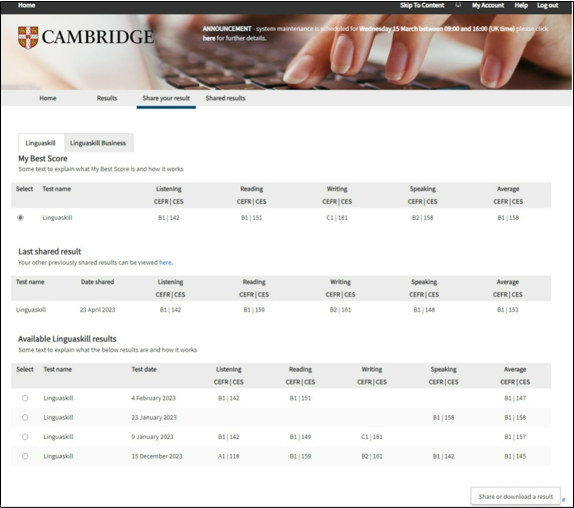Viewport: 574px width, 508px height.
Task: Click Speaking score 'B2 | 158' in My Best Score
Action: [422, 218]
